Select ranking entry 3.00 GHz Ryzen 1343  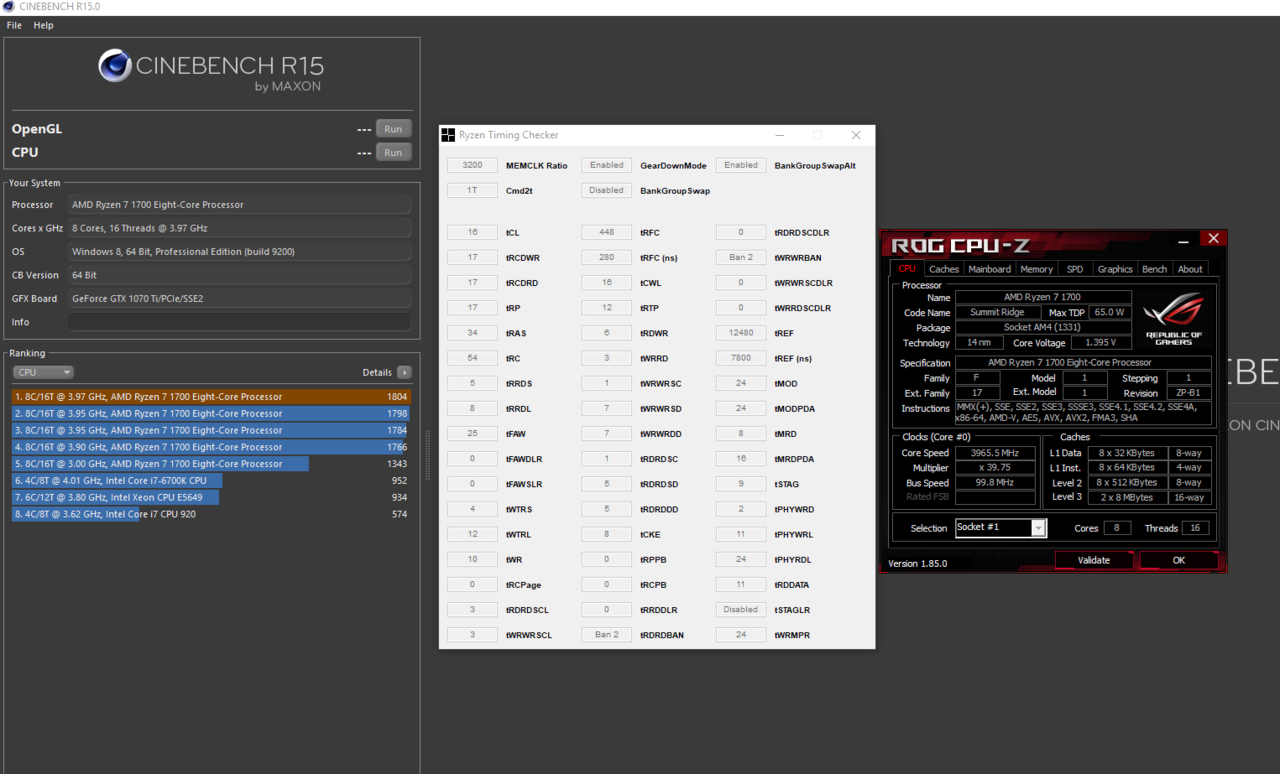(x=210, y=464)
